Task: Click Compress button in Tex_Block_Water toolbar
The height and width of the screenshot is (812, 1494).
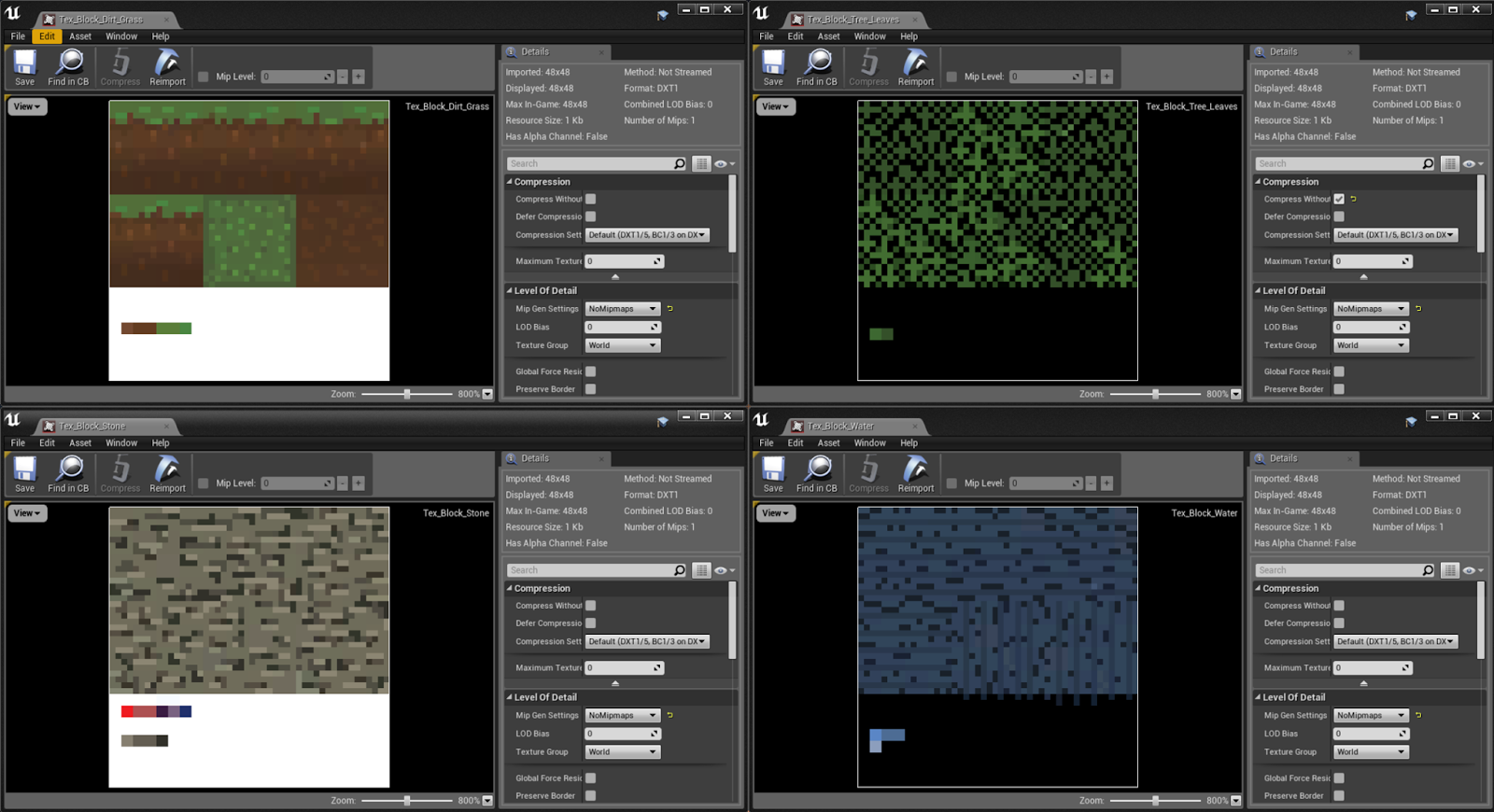Action: coord(869,473)
